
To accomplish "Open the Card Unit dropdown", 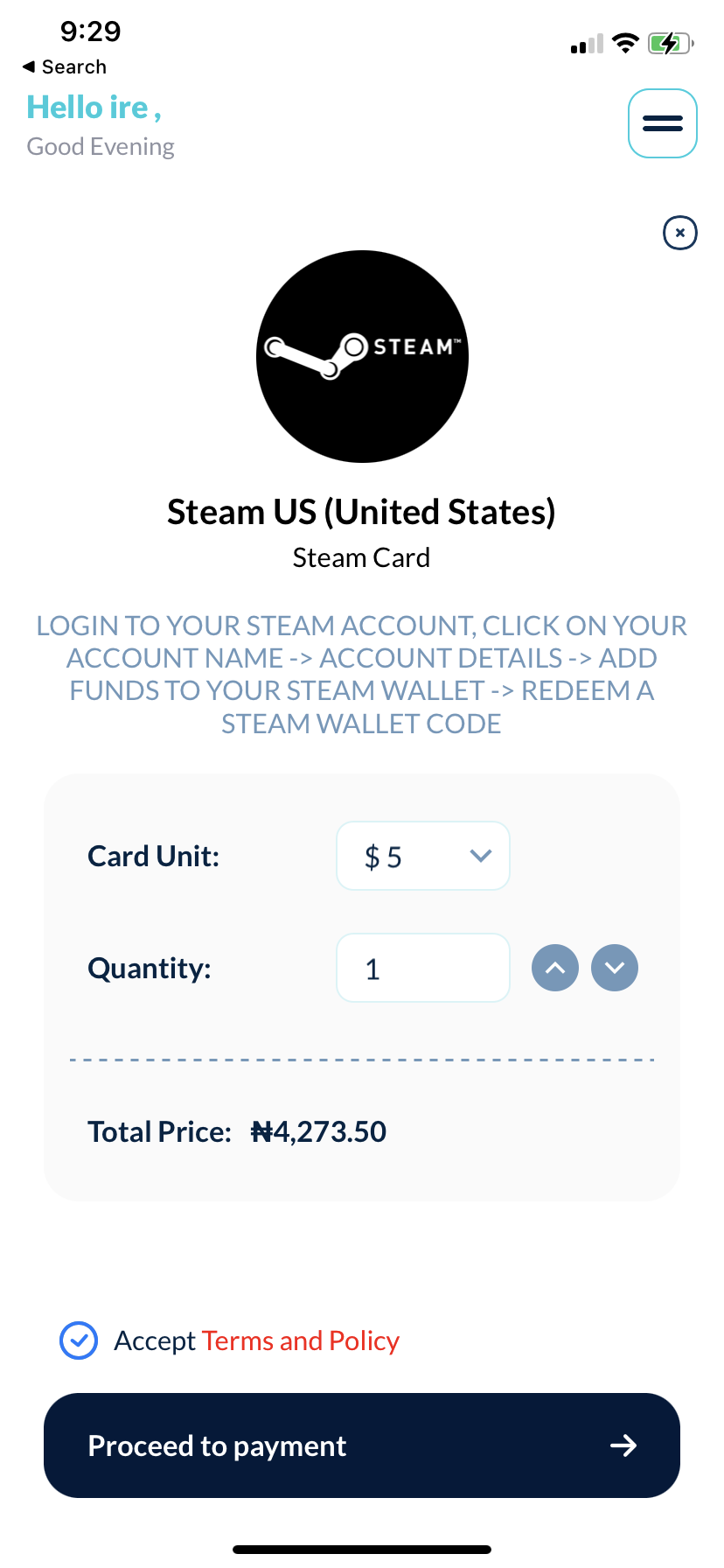I will pyautogui.click(x=423, y=856).
